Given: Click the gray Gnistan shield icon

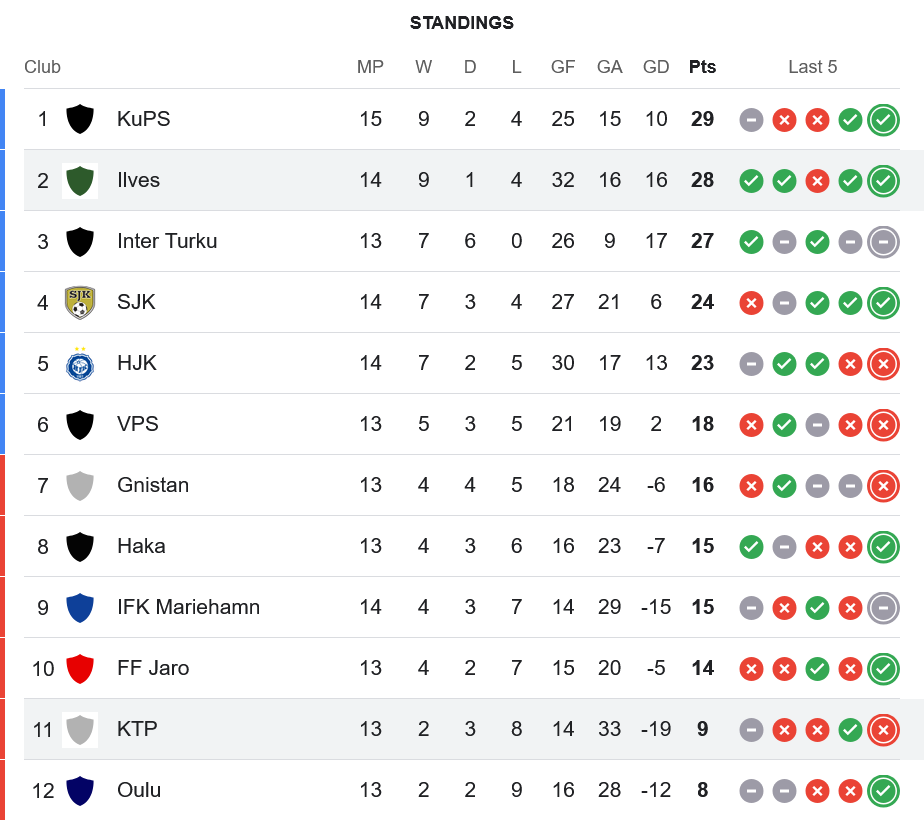Looking at the screenshot, I should (x=80, y=485).
